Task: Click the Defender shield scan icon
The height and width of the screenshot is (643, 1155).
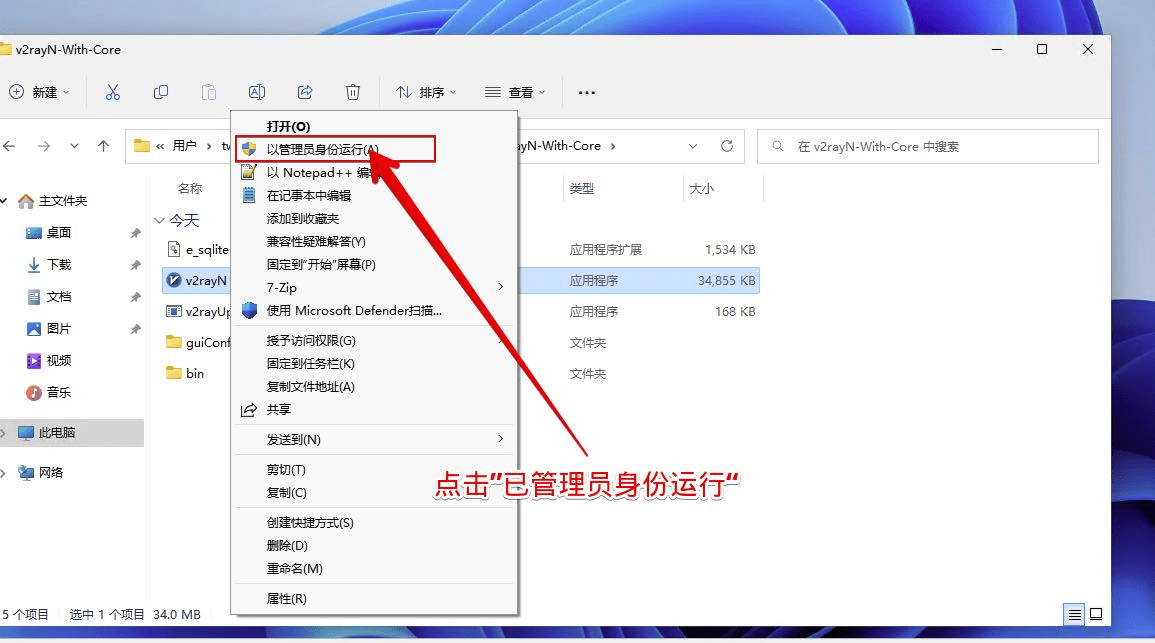Action: tap(250, 310)
